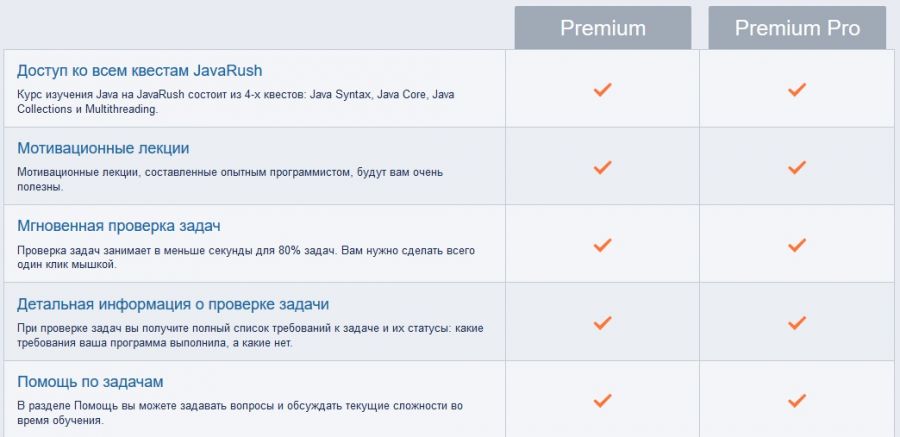Image resolution: width=900 pixels, height=437 pixels.
Task: Click Premium Pro checkmark for Мотивационные лекции
Action: (x=797, y=167)
